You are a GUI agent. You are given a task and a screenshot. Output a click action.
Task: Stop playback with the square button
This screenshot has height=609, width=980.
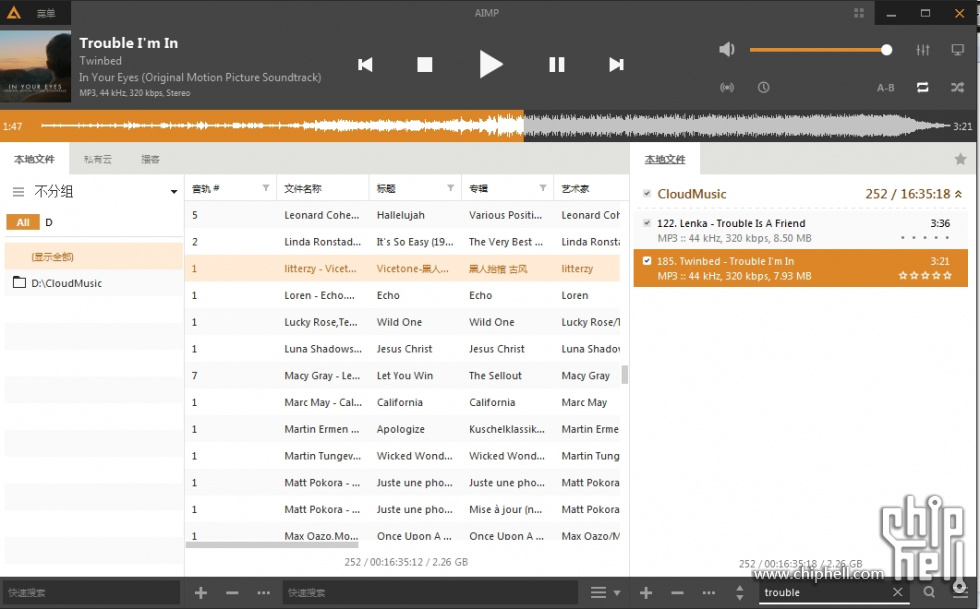(x=425, y=64)
